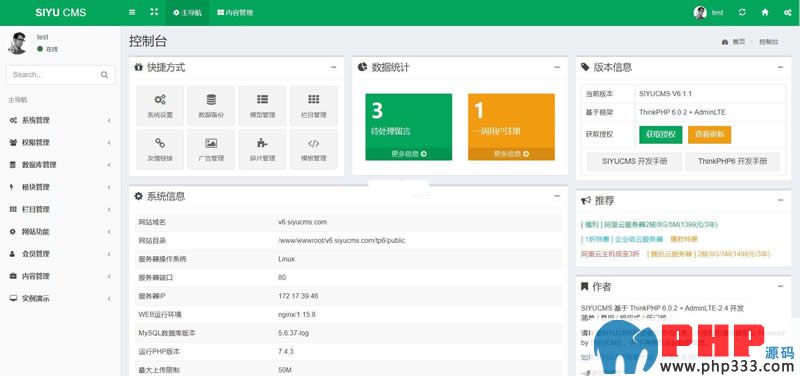Image resolution: width=800 pixels, height=376 pixels.
Task: Click the chevron beside 会员管理
Action: click(109, 254)
